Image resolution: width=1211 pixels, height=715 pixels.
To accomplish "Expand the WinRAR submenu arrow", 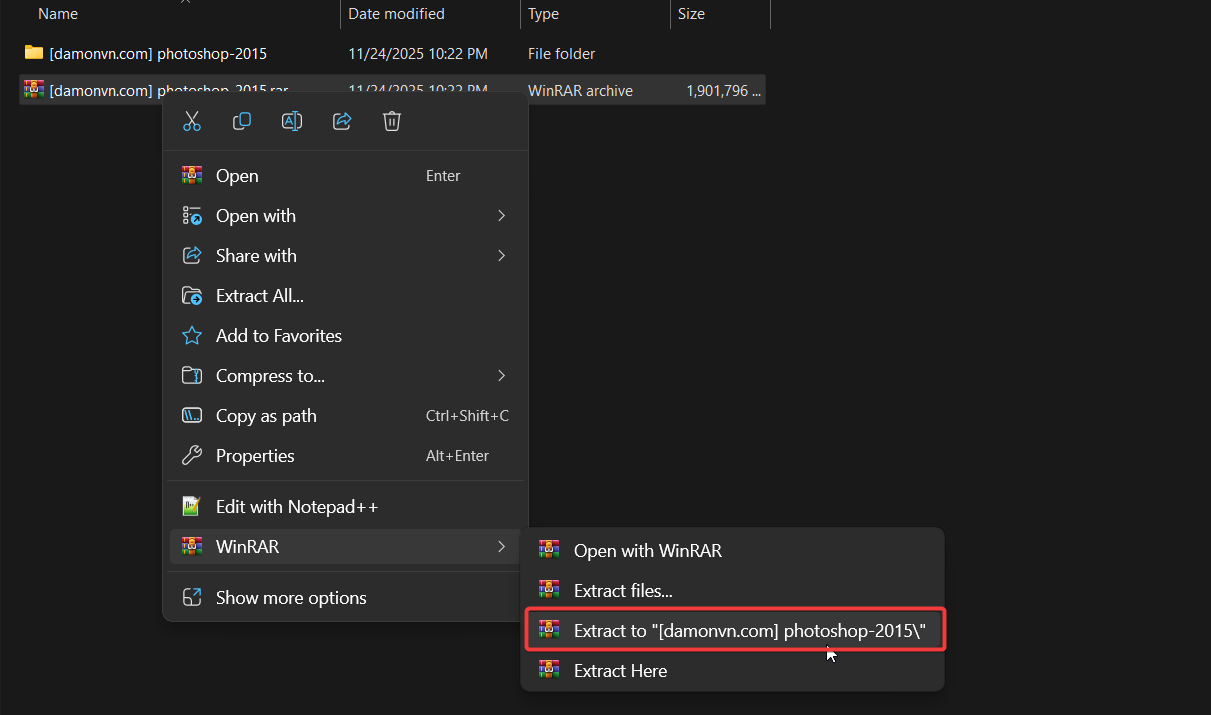I will (x=502, y=546).
